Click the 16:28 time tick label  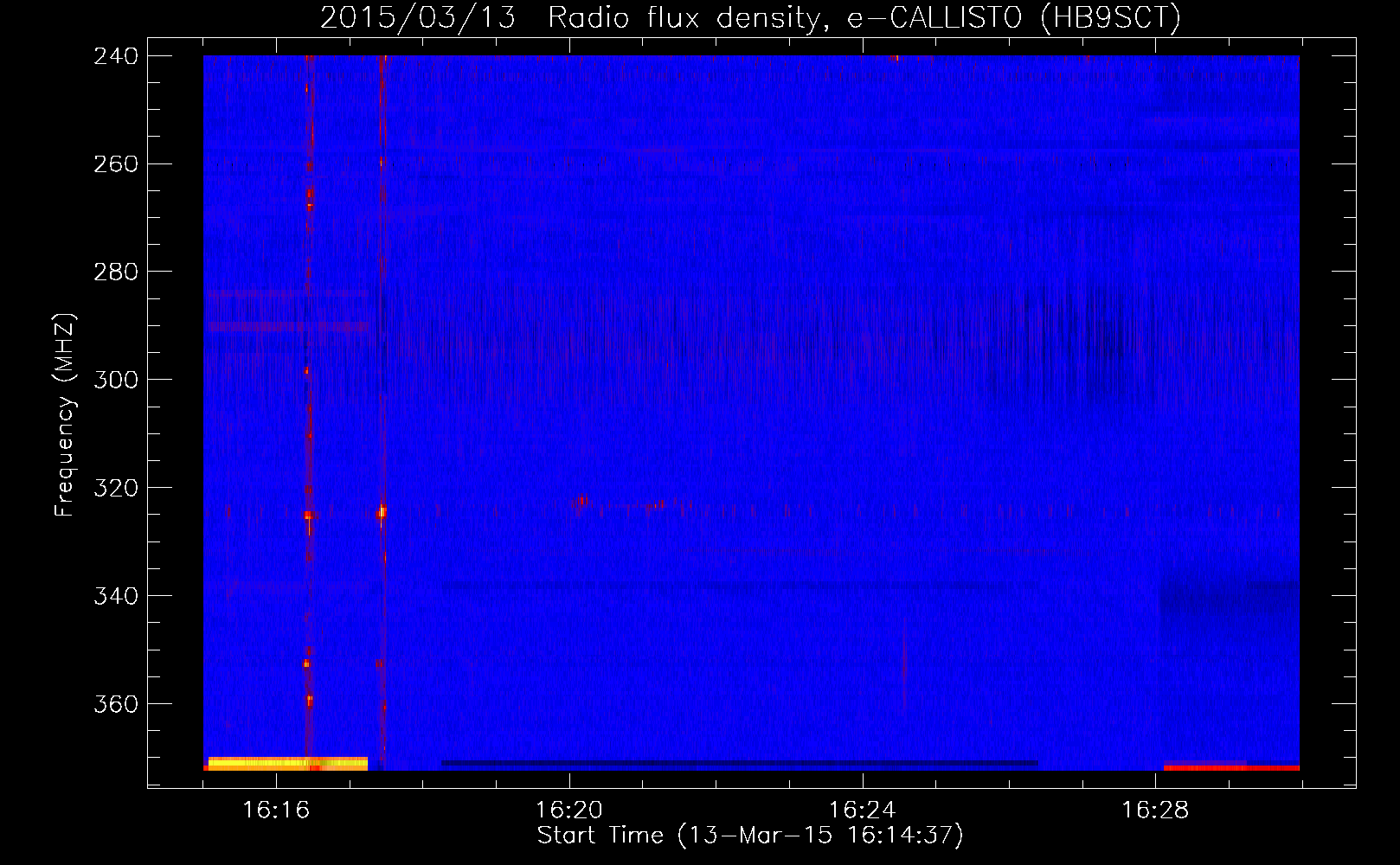coord(1156,811)
